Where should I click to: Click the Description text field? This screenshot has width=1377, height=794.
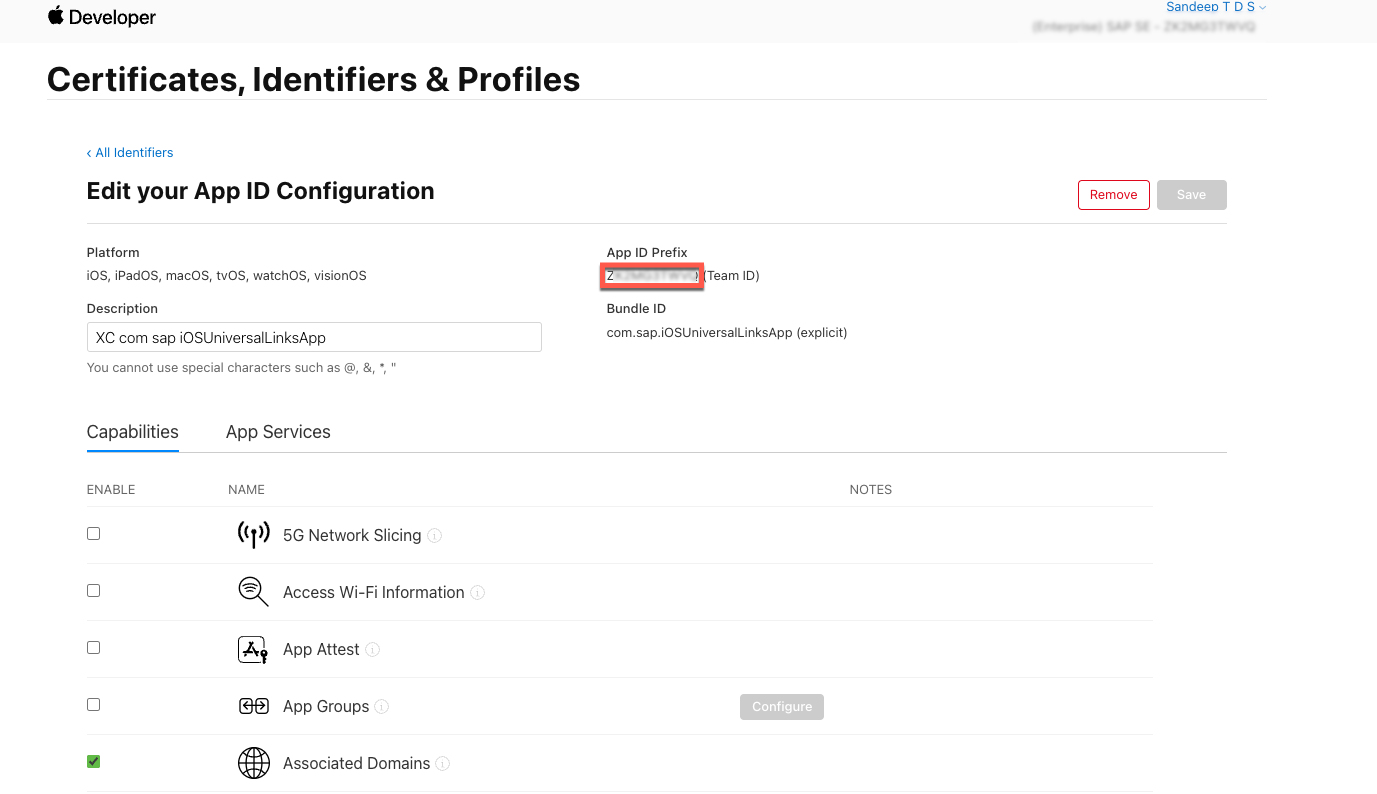coord(314,337)
